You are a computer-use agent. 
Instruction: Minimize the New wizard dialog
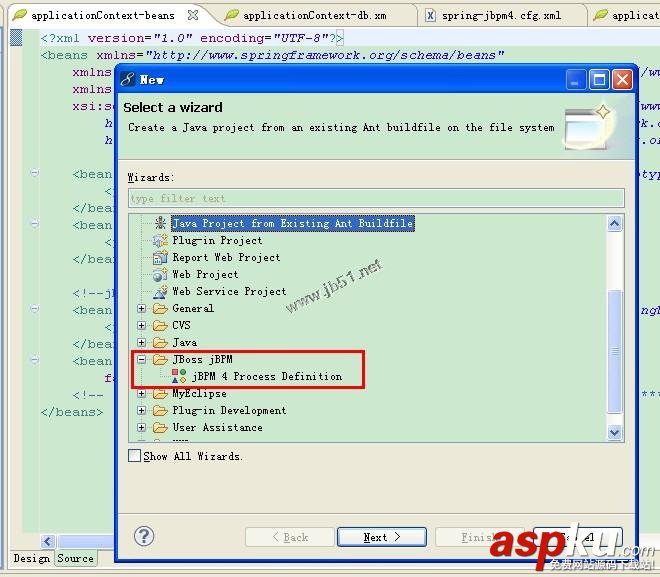[x=576, y=79]
